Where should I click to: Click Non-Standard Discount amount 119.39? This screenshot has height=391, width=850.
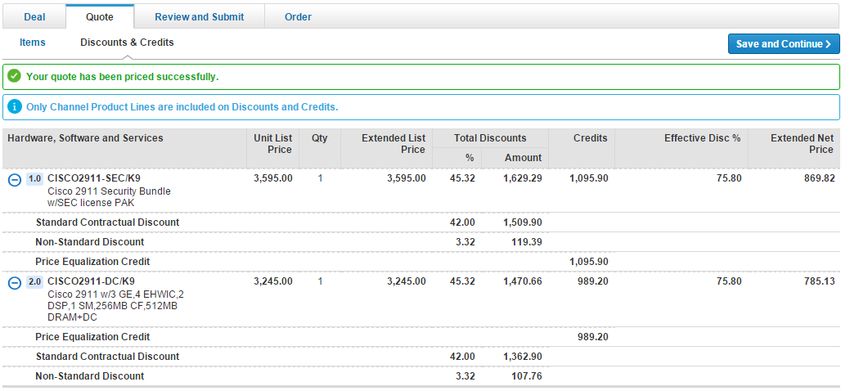(x=526, y=242)
